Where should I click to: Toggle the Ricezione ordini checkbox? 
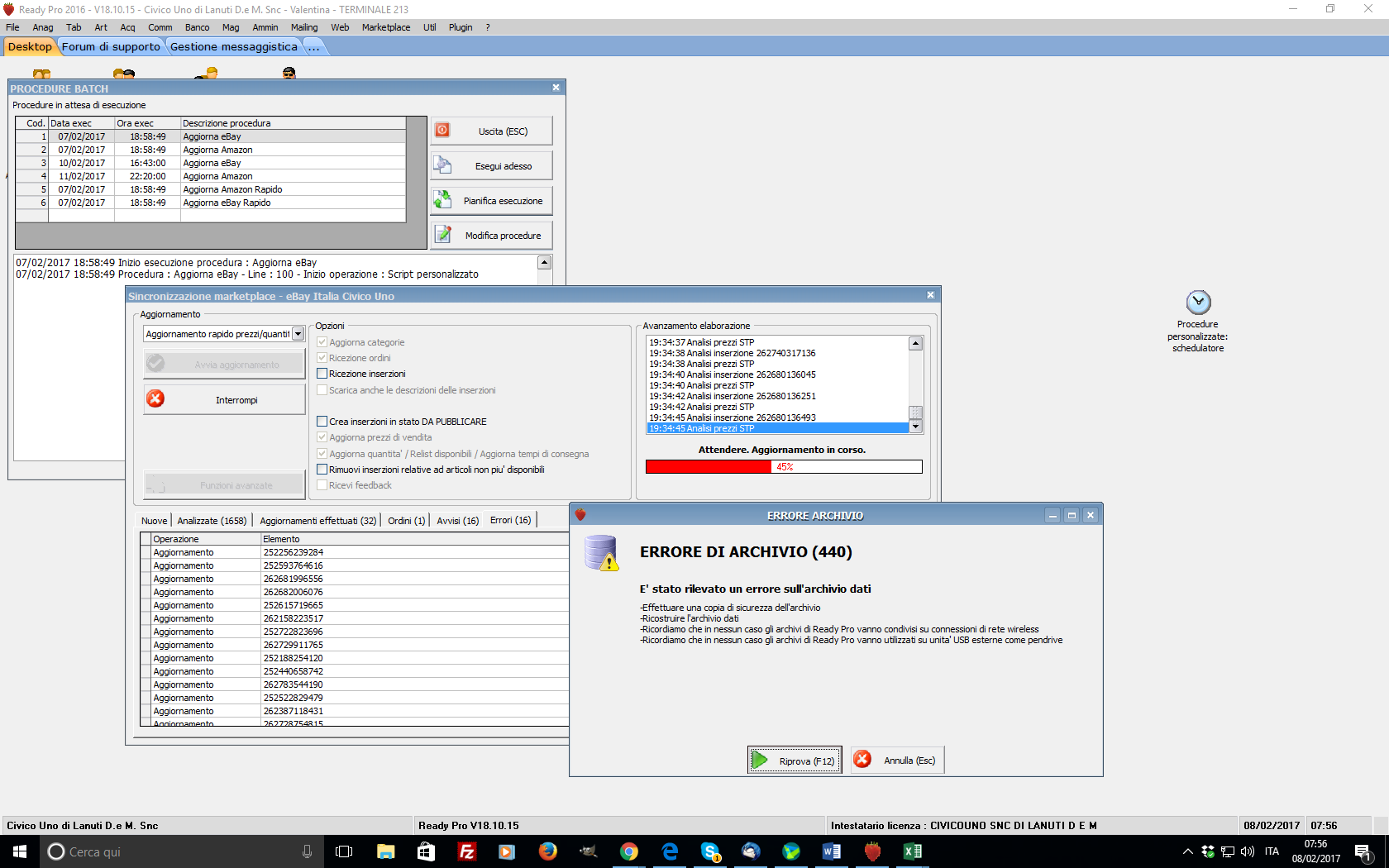pyautogui.click(x=322, y=358)
